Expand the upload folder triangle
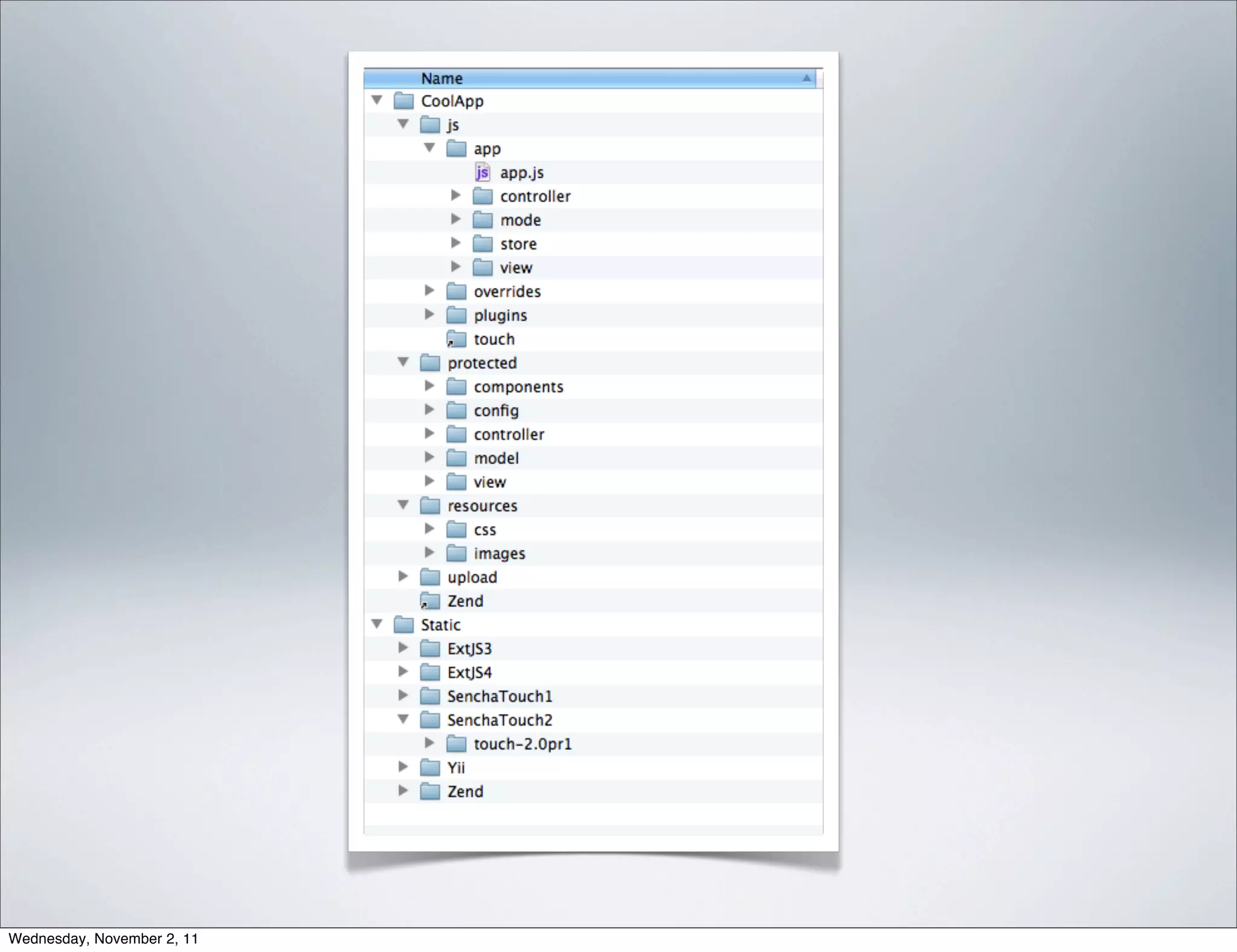This screenshot has width=1237, height=952. pyautogui.click(x=403, y=576)
